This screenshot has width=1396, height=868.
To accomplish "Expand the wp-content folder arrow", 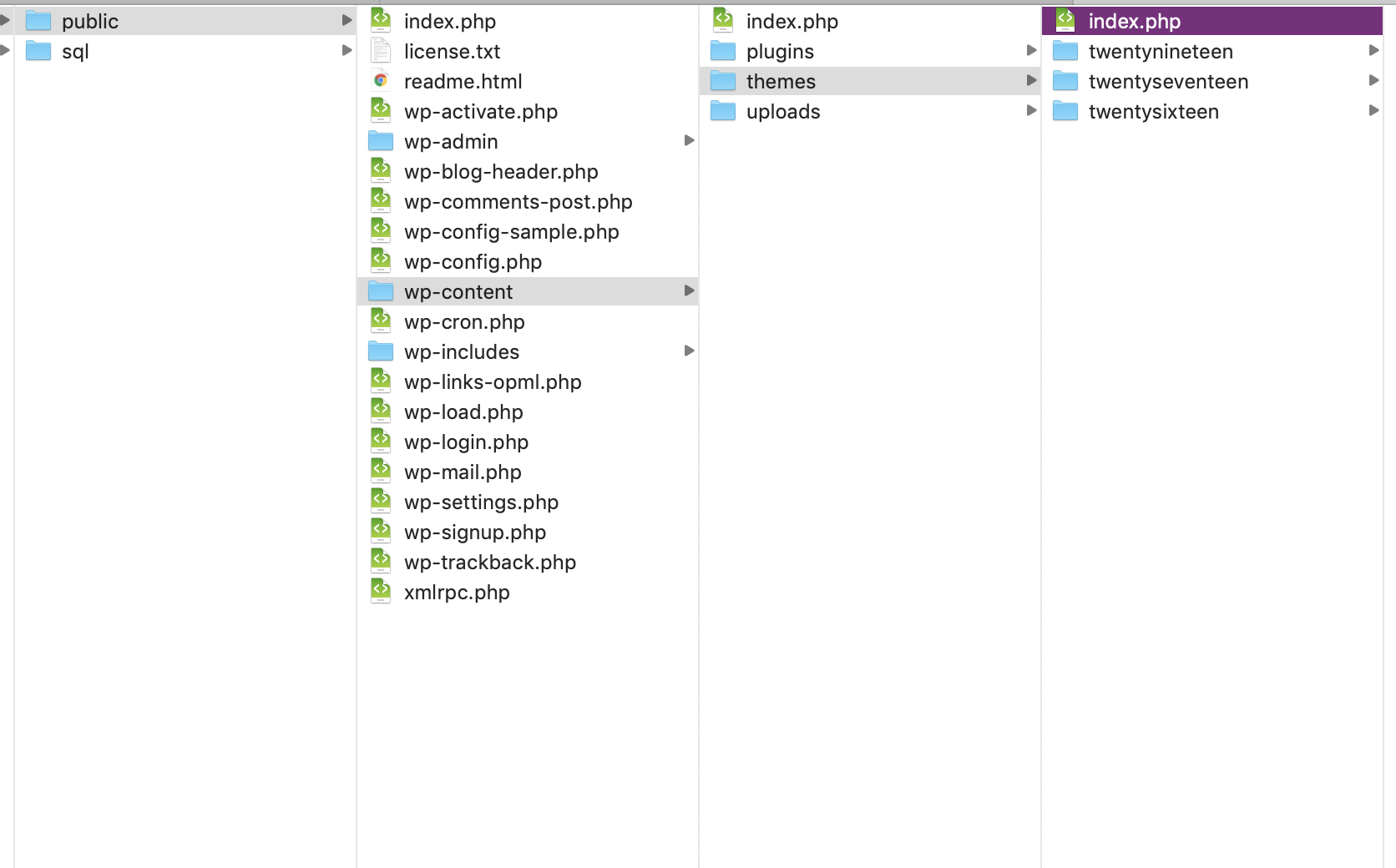I will click(690, 290).
